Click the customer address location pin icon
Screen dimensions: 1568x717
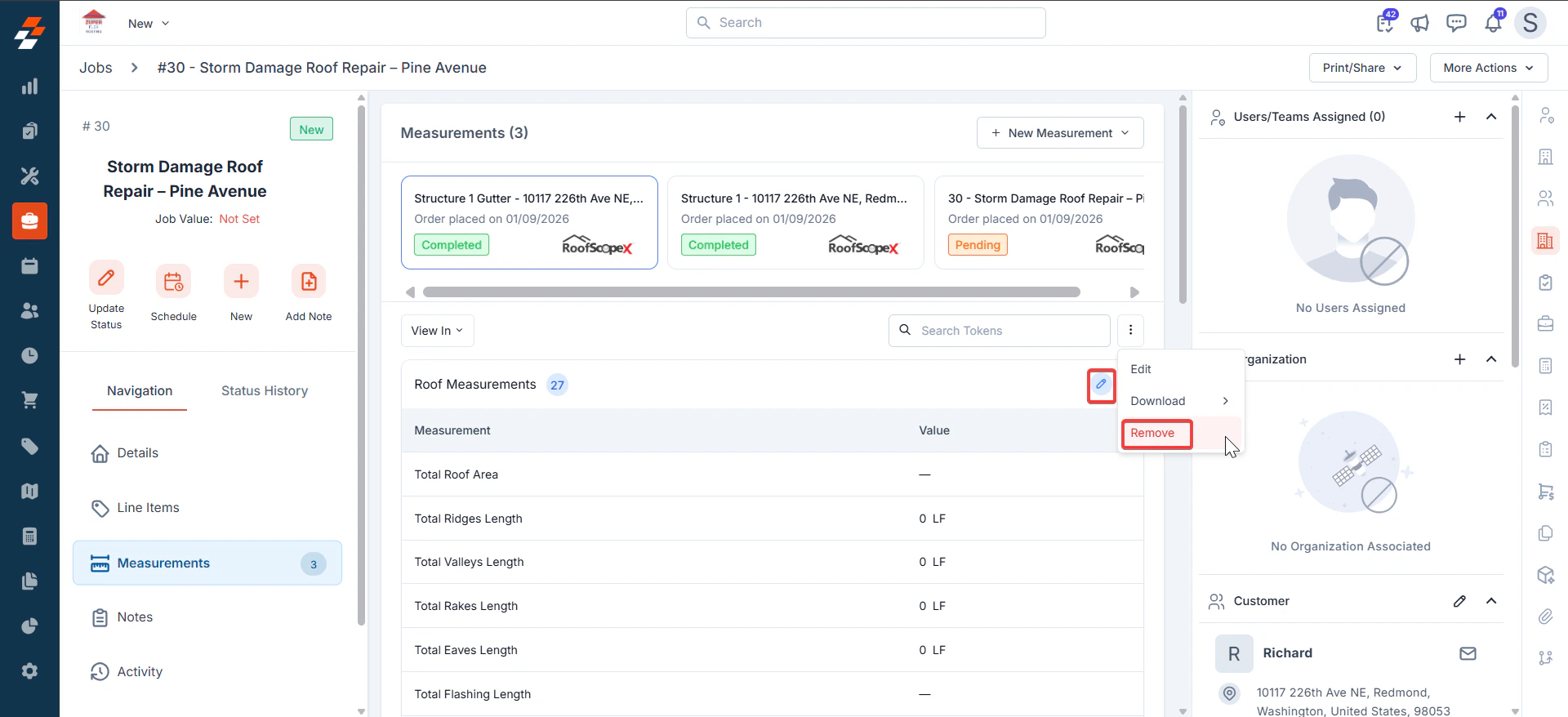point(1229,693)
